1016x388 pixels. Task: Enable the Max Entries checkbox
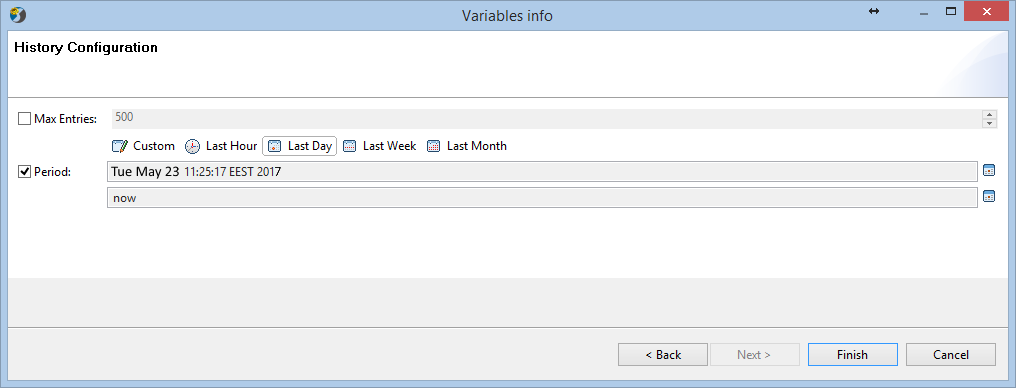(25, 119)
